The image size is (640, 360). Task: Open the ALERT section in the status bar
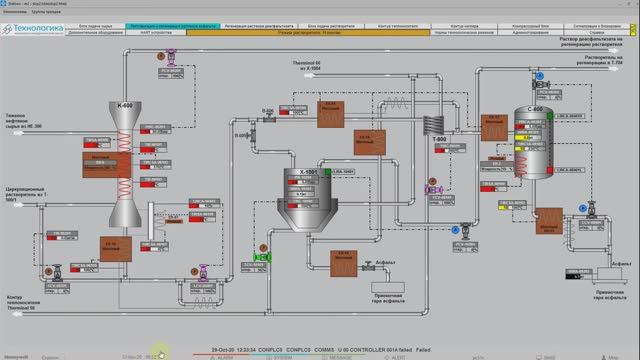395,358
